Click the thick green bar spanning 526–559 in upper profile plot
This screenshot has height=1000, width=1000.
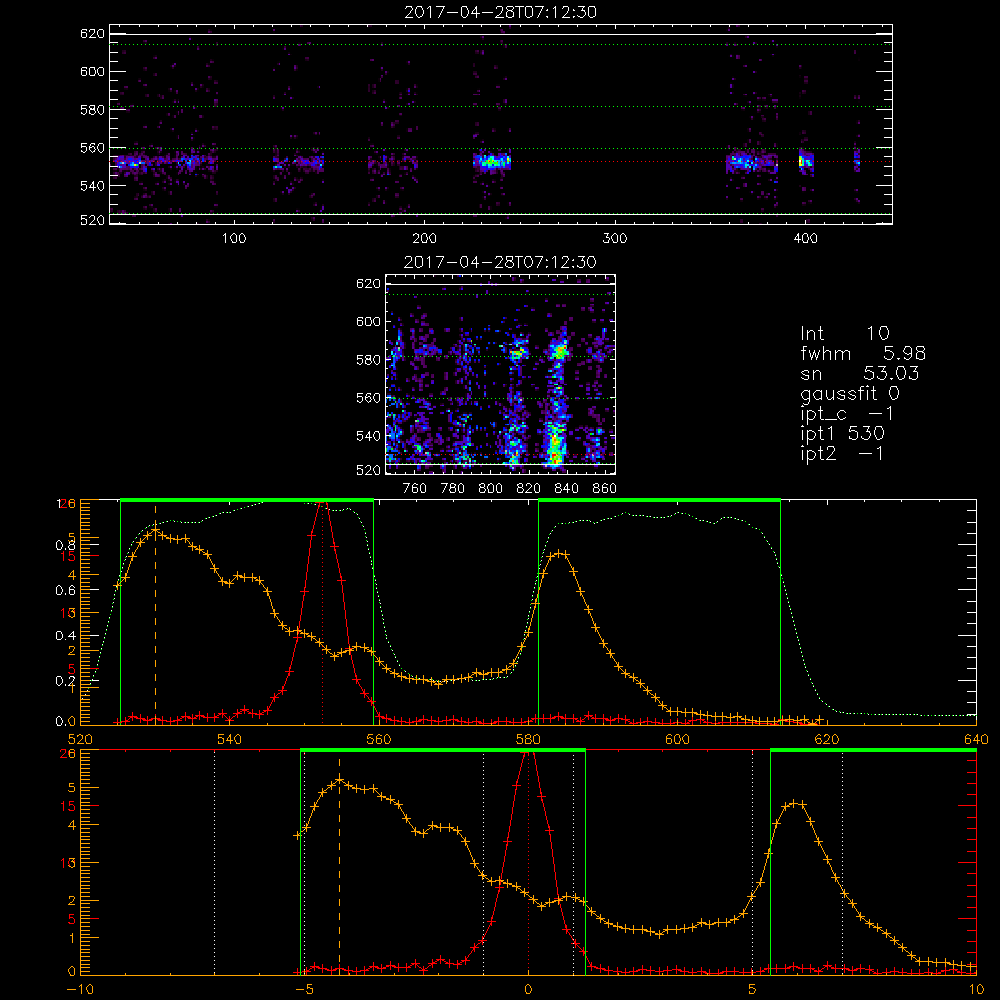(x=247, y=500)
